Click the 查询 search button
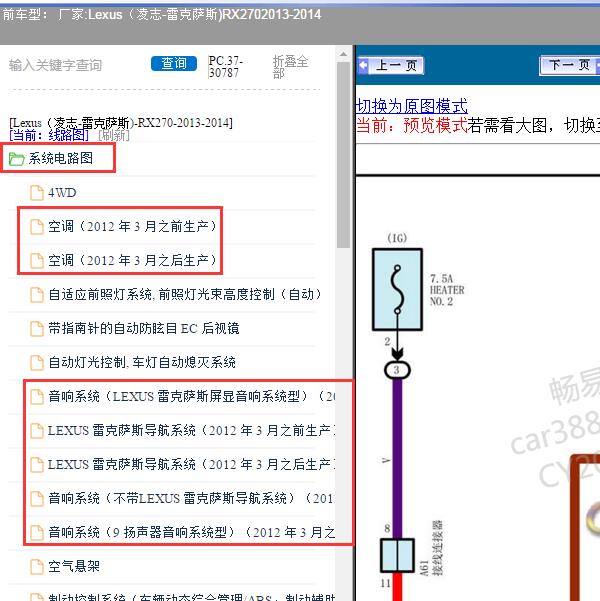 tap(174, 63)
